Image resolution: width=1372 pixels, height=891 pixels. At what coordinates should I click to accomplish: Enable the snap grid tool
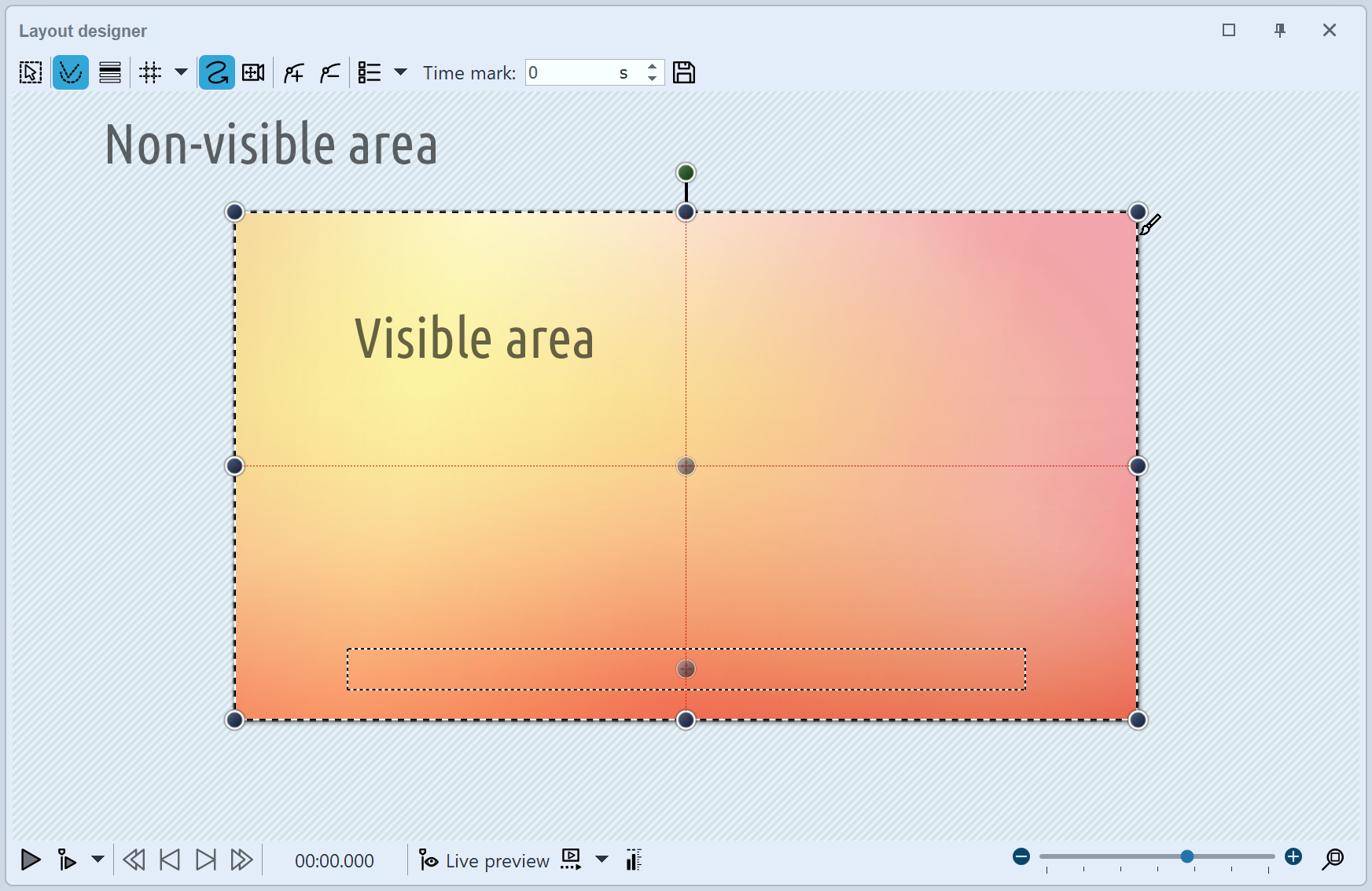tap(149, 72)
